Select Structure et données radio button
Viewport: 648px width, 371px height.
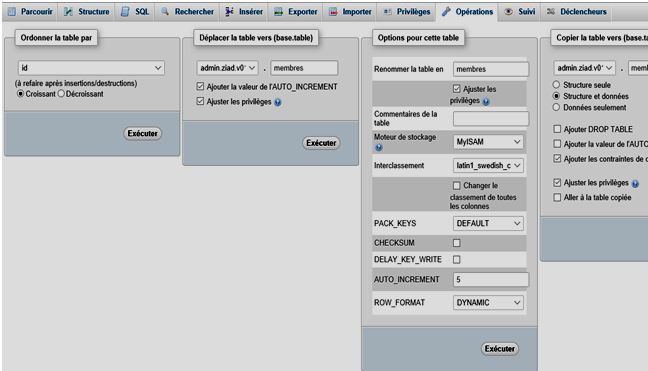556,96
